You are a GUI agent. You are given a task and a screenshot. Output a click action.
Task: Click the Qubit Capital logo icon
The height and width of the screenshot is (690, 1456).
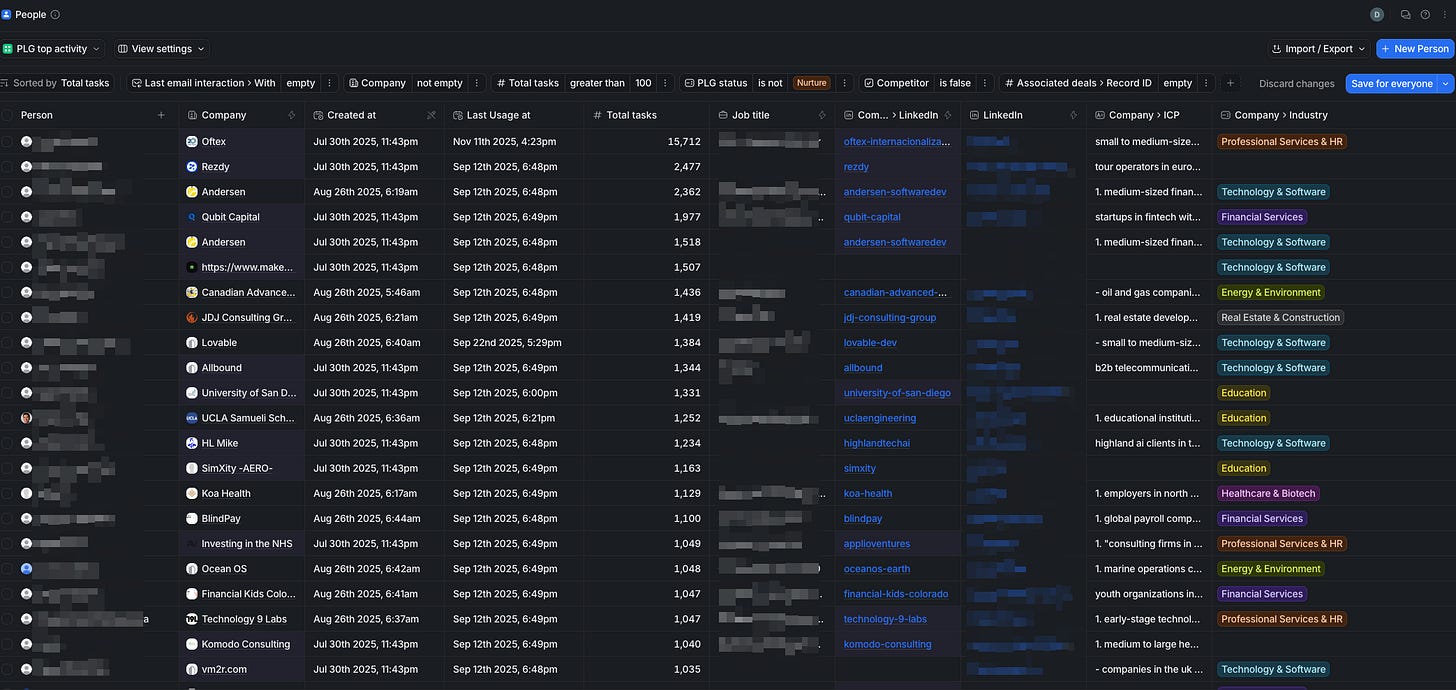tap(192, 217)
